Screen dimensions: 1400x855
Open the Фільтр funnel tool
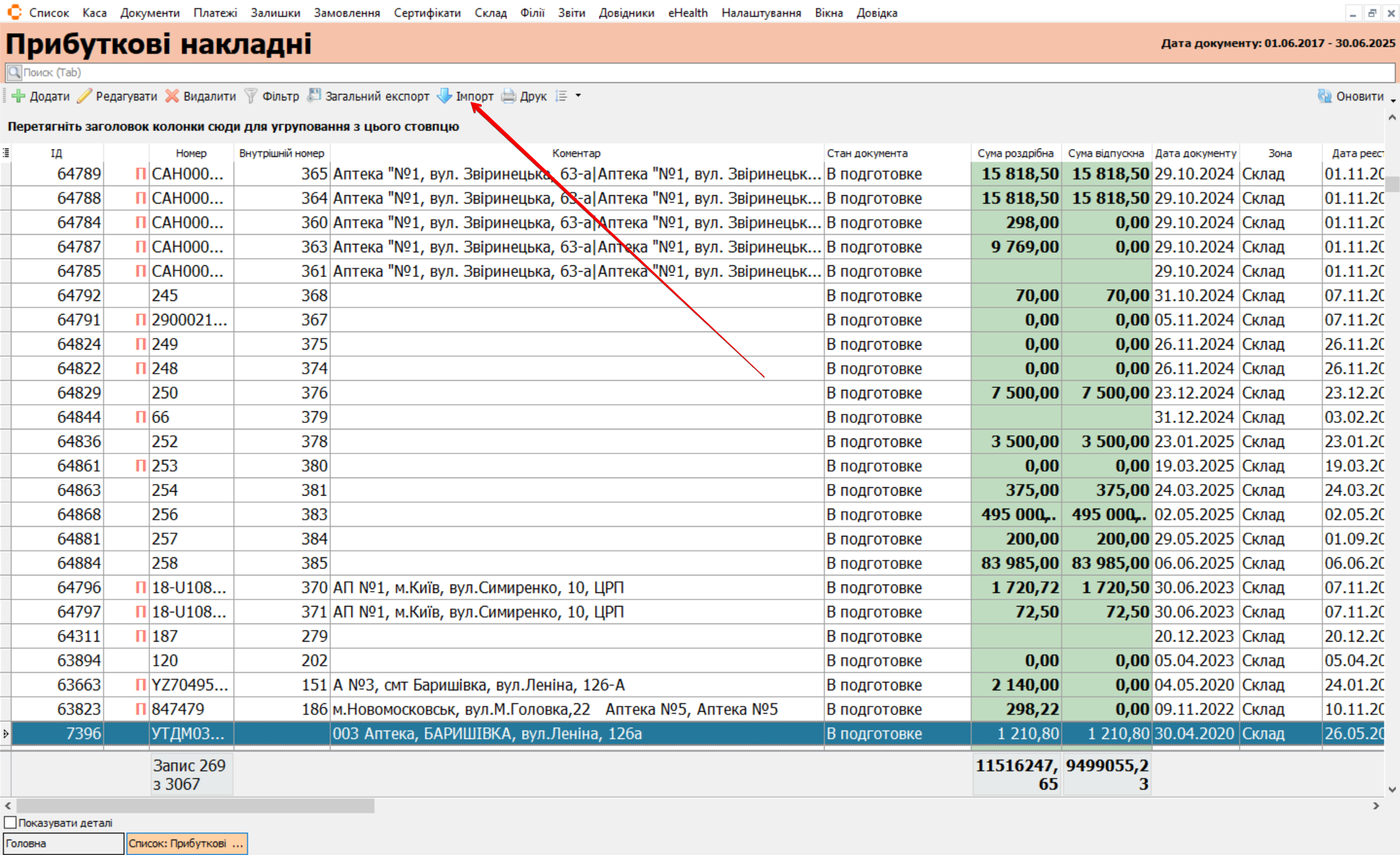[x=251, y=96]
